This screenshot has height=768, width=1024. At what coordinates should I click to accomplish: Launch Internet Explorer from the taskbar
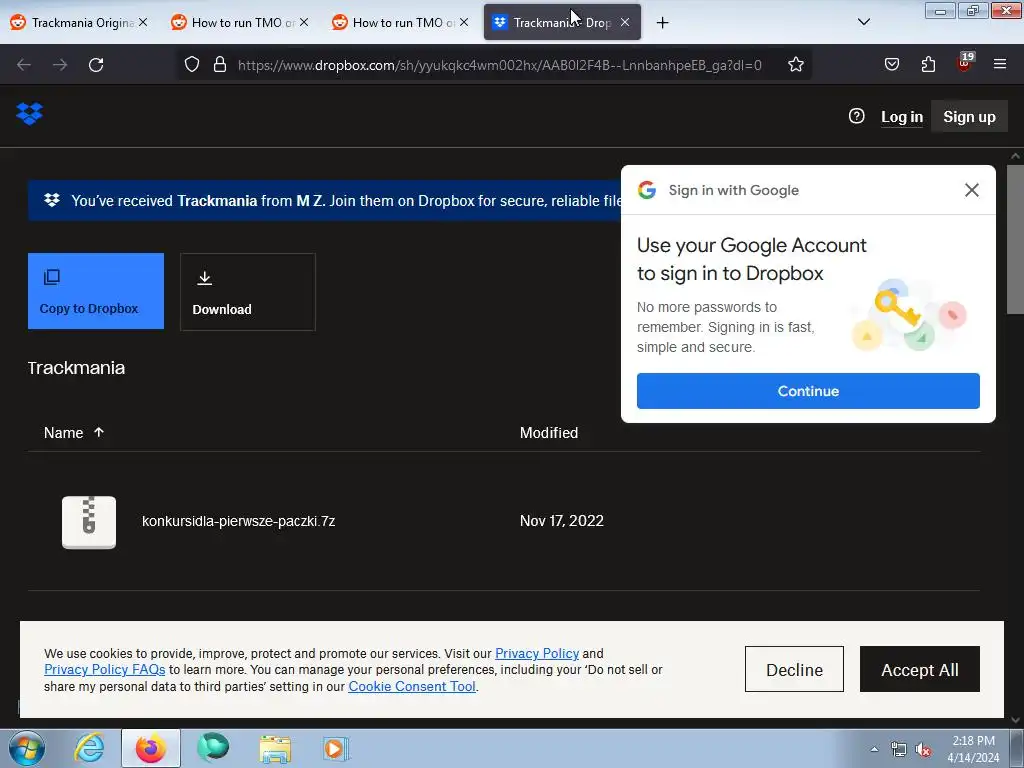coord(89,749)
